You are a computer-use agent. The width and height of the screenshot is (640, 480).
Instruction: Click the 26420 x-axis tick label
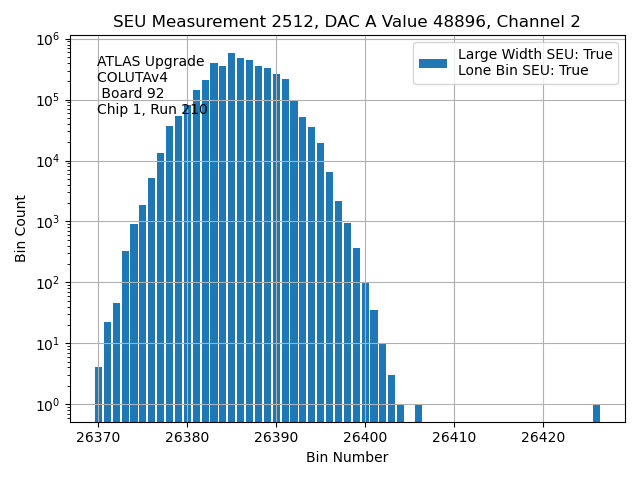pos(543,438)
